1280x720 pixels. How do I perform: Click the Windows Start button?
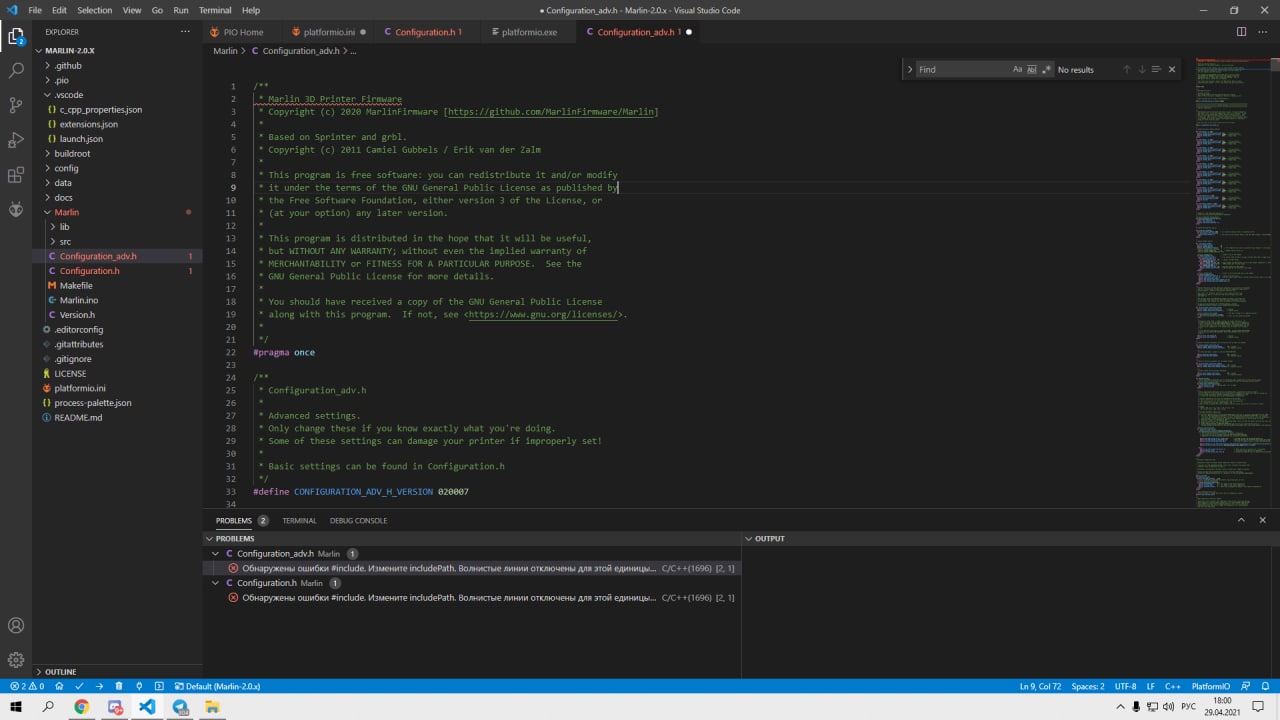(x=16, y=707)
